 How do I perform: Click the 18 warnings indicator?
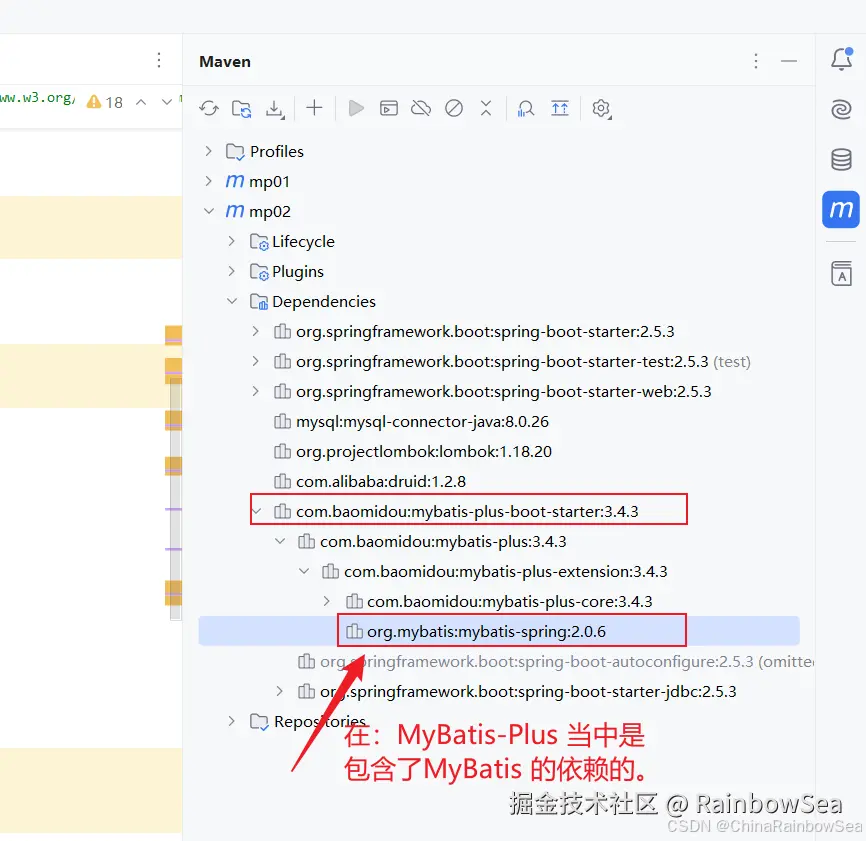pos(105,102)
